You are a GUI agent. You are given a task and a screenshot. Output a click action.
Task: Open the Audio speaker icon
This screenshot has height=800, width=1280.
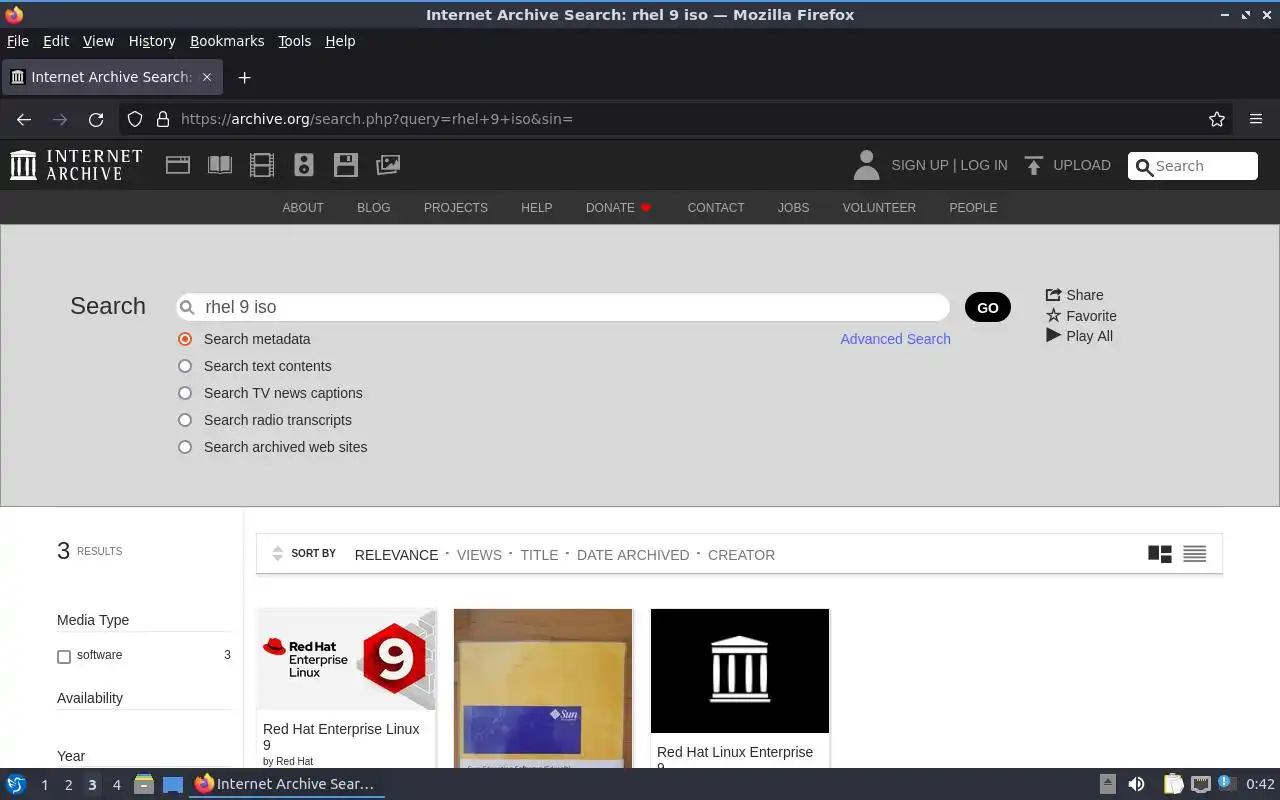click(304, 165)
